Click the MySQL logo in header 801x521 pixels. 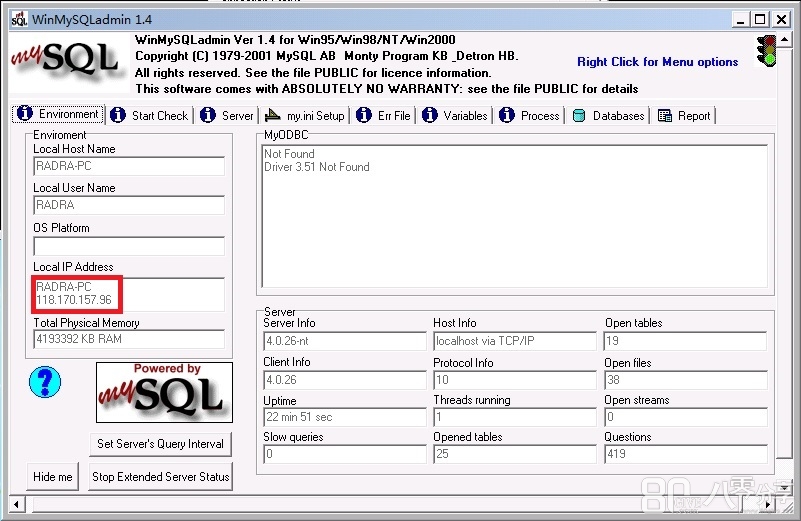pos(69,63)
